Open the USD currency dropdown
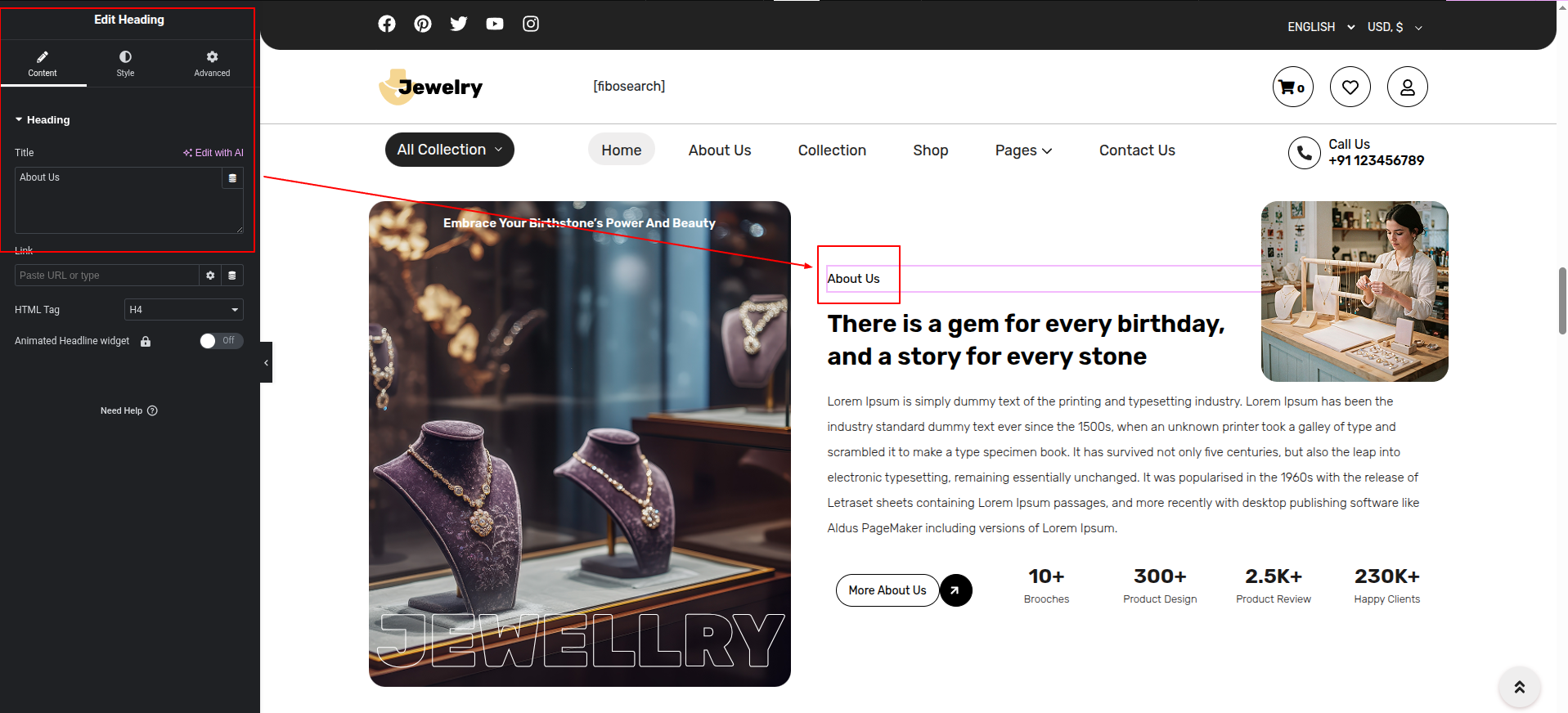Viewport: 1568px width, 713px height. click(x=1395, y=27)
